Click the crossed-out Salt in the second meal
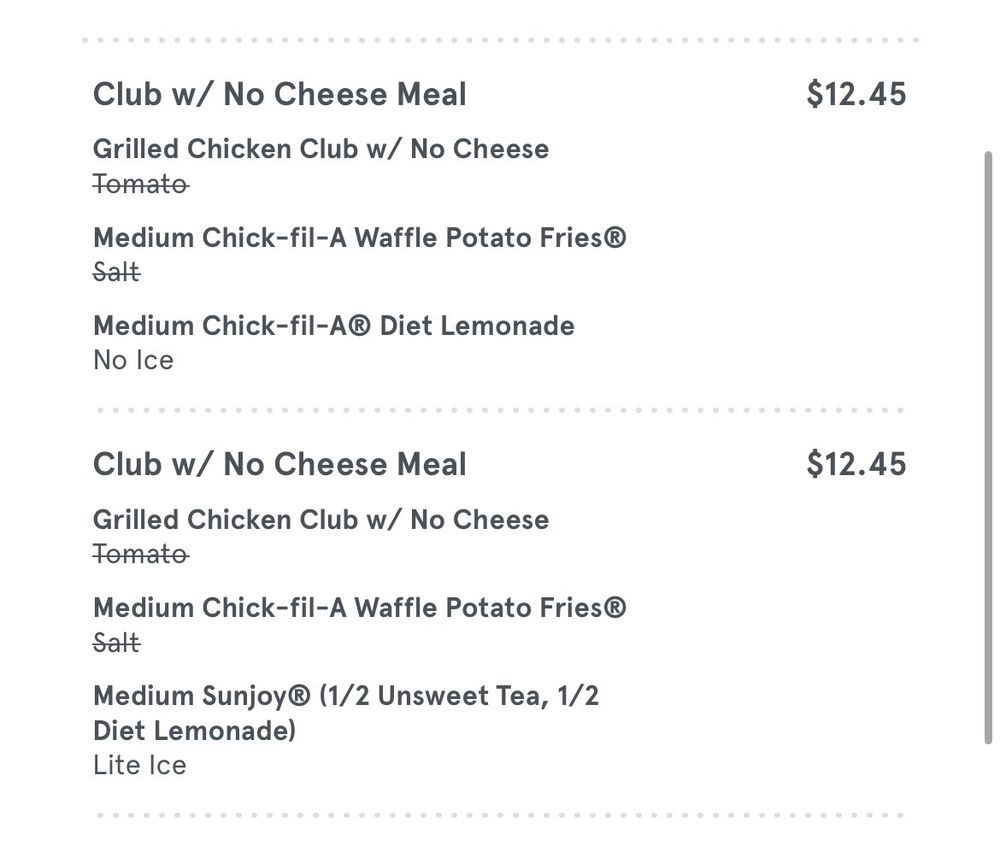The height and width of the screenshot is (846, 1000). tap(116, 642)
